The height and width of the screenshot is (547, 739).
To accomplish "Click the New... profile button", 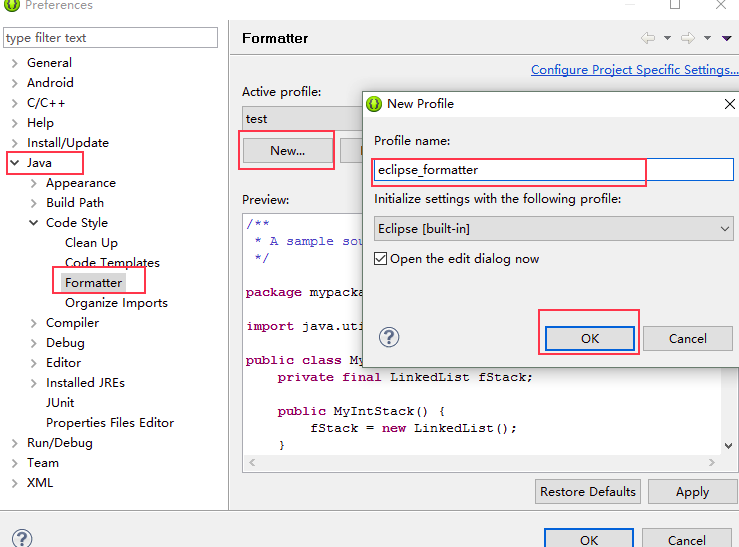I will pos(287,151).
